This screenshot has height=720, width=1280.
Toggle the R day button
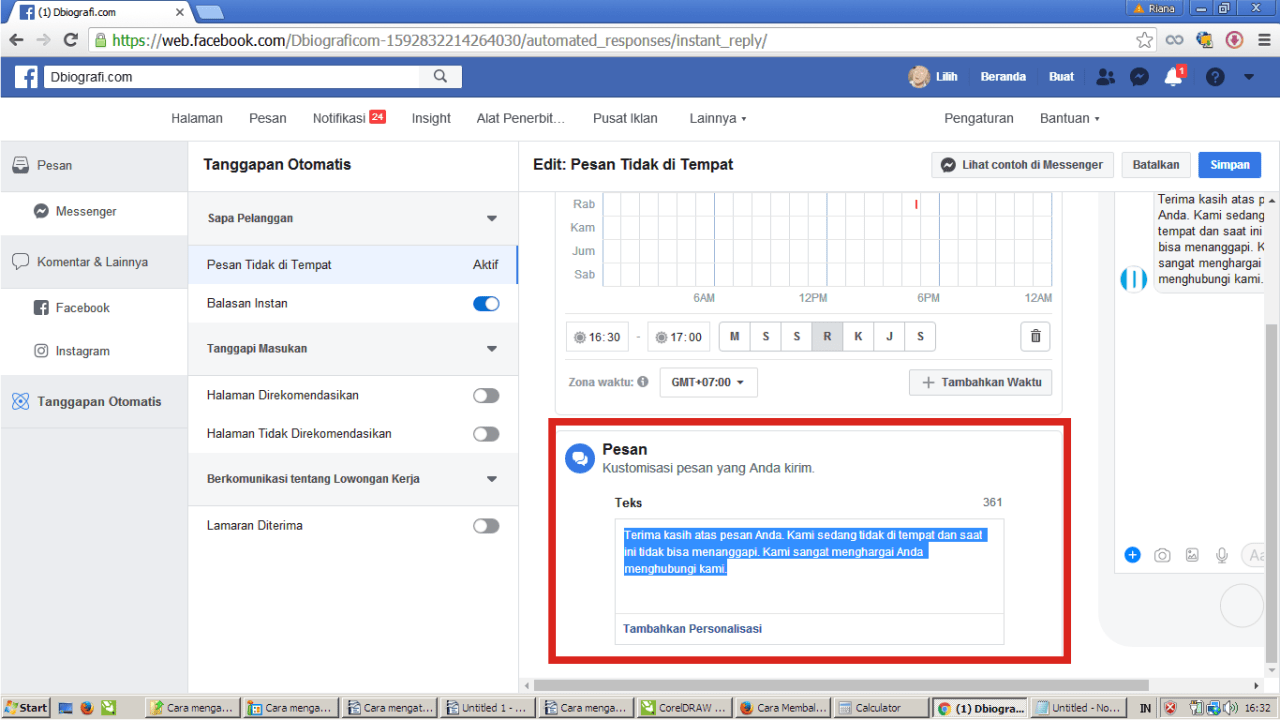(x=827, y=337)
